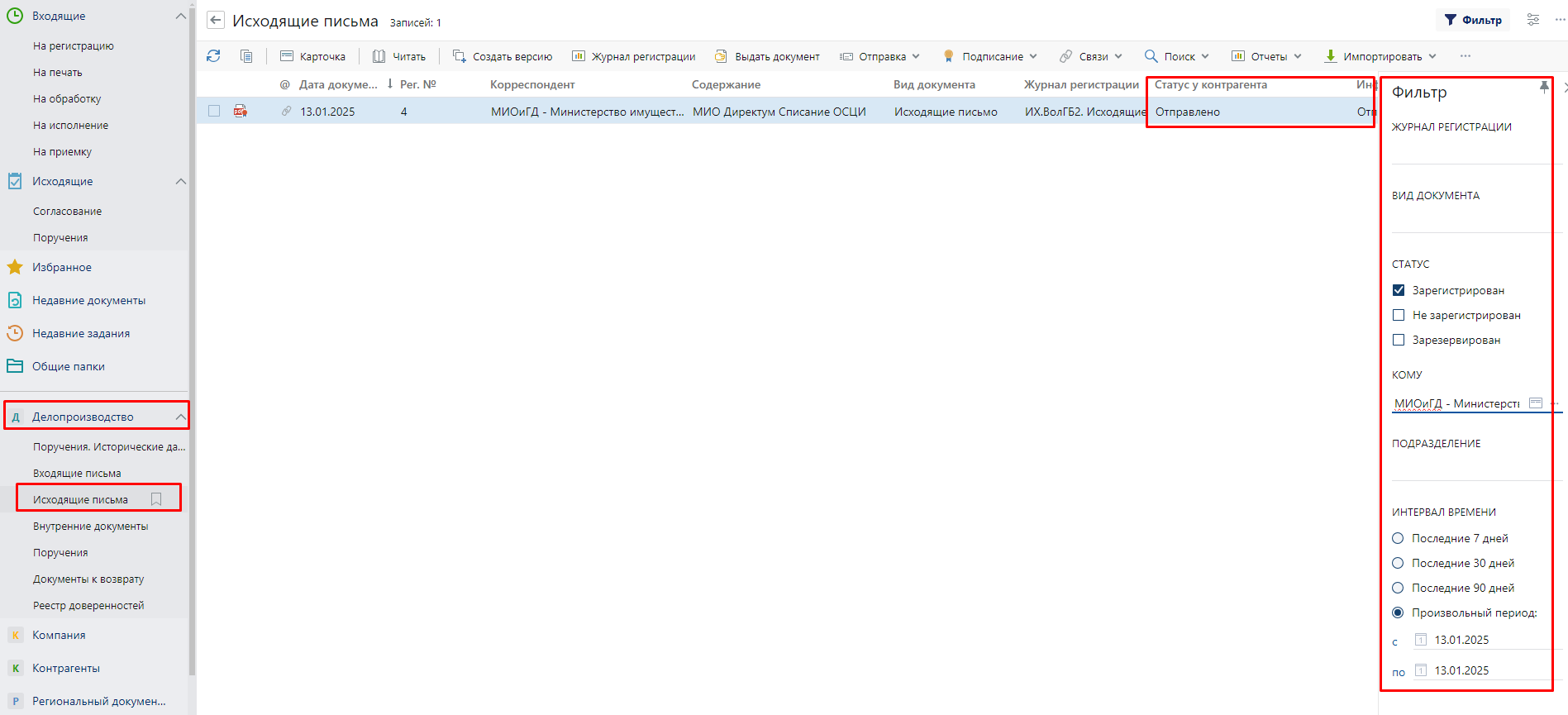Image resolution: width=1568 pixels, height=715 pixels.
Task: Click the calendar icon for start date
Action: [1421, 640]
